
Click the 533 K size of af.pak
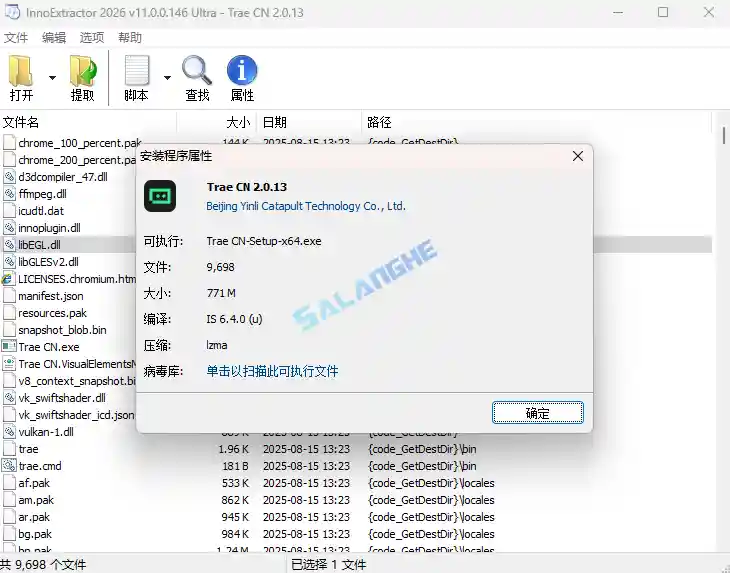pos(236,483)
